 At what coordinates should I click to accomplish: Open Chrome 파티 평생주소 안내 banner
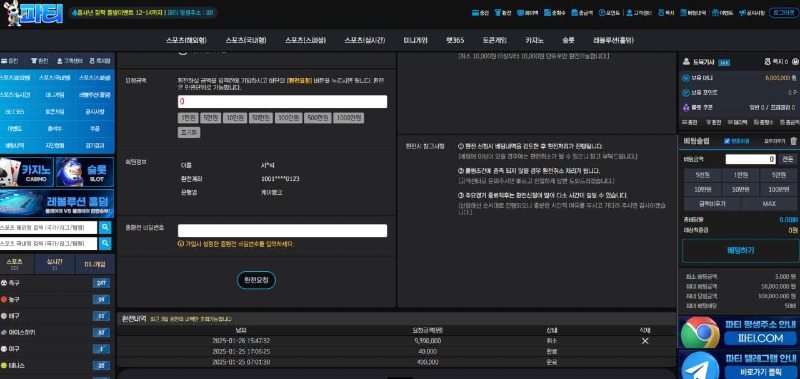[x=738, y=332]
